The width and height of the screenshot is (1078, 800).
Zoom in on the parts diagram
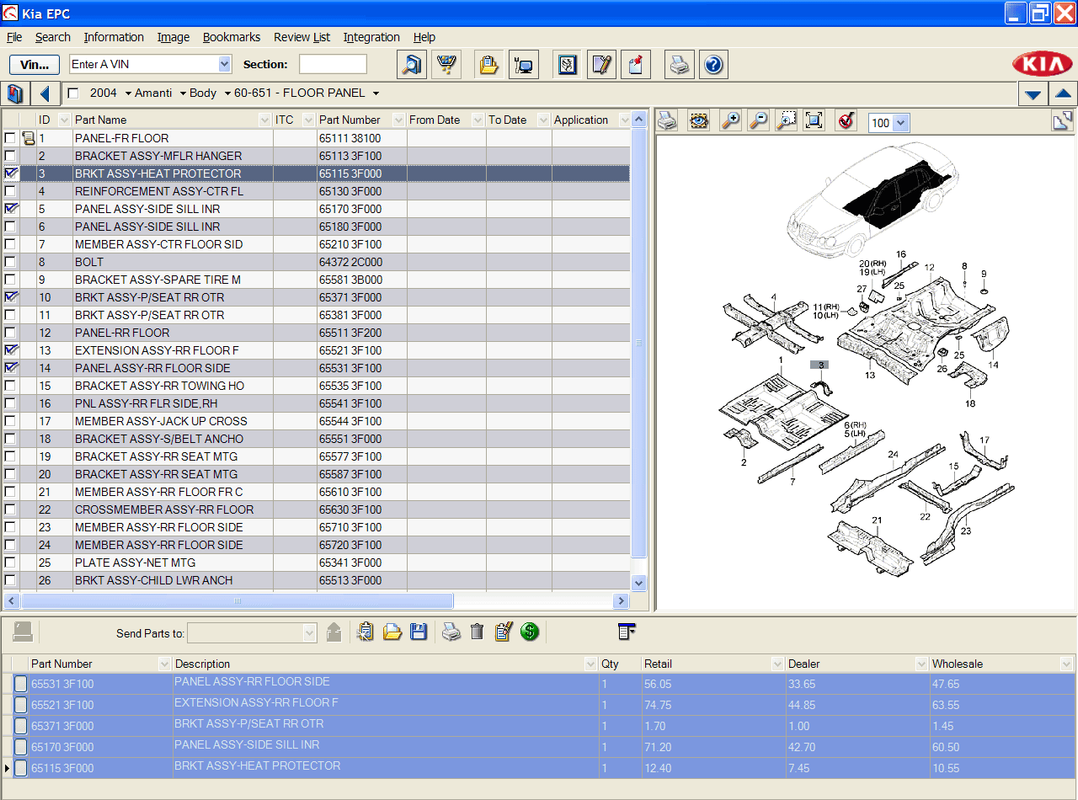(x=730, y=122)
